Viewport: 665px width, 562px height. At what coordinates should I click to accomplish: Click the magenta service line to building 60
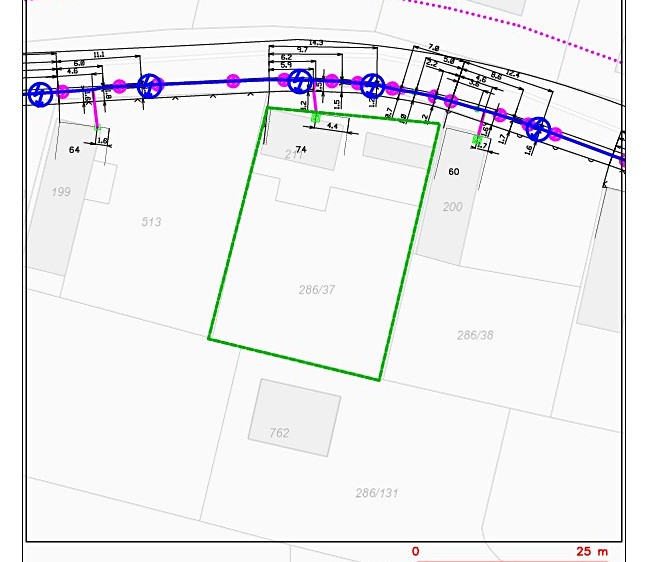point(481,123)
